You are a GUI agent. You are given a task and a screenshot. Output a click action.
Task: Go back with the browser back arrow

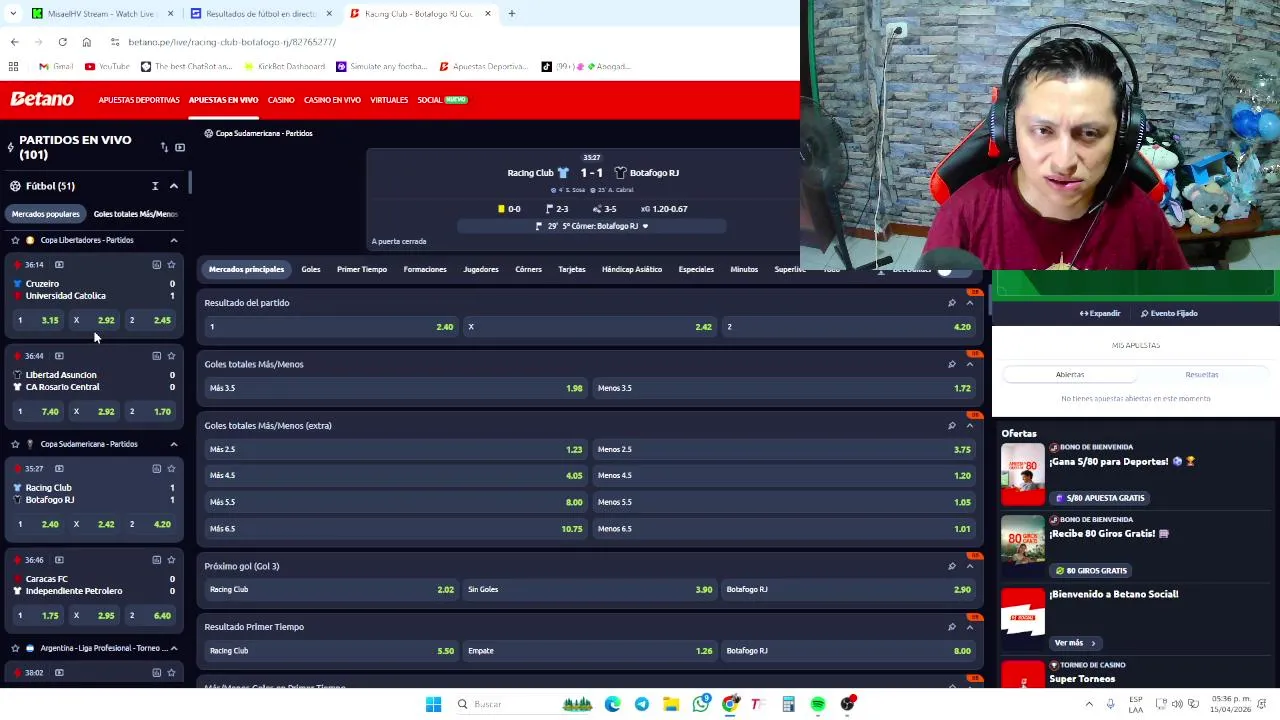14,42
